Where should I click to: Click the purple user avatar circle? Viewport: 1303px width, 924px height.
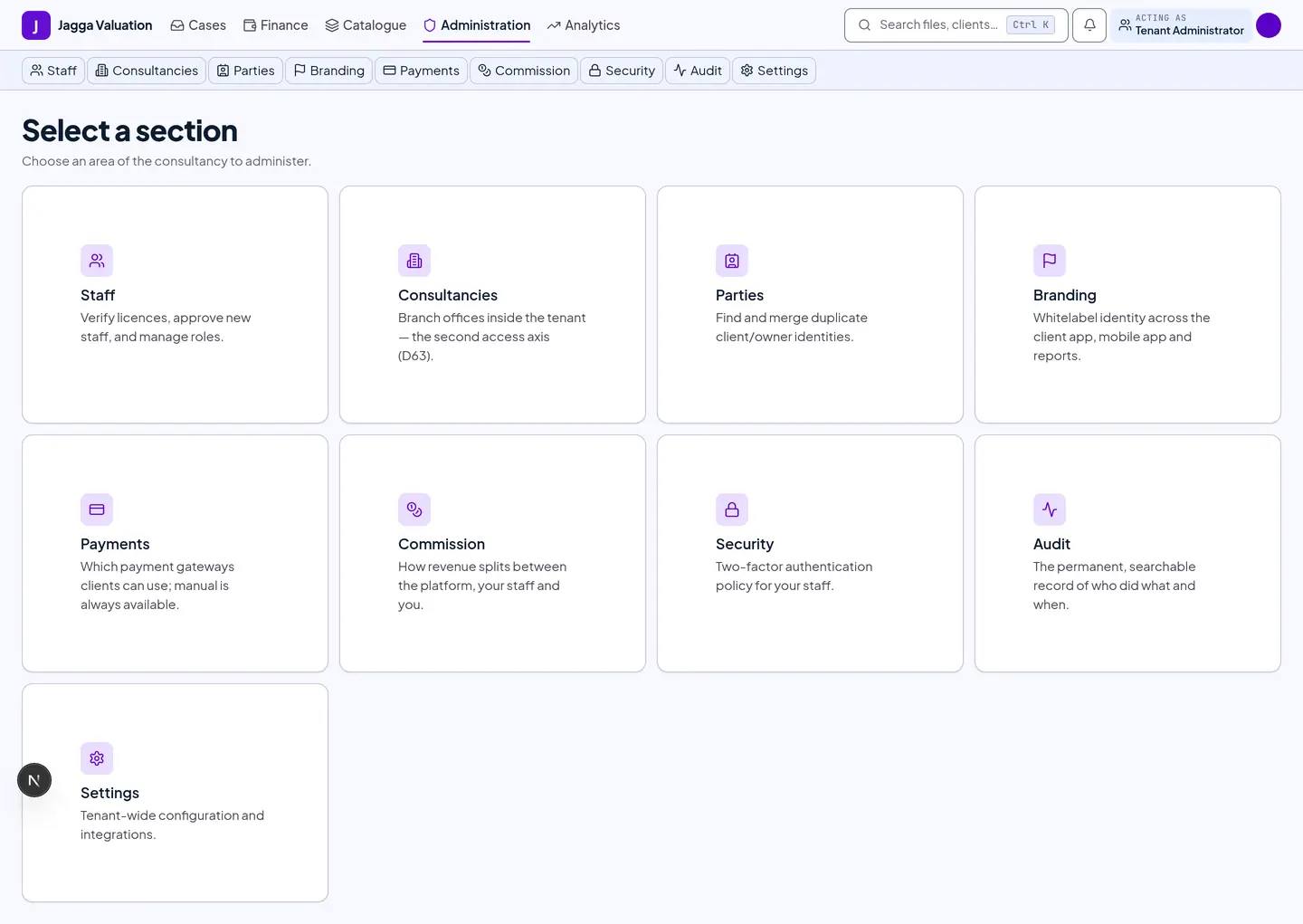1269,25
